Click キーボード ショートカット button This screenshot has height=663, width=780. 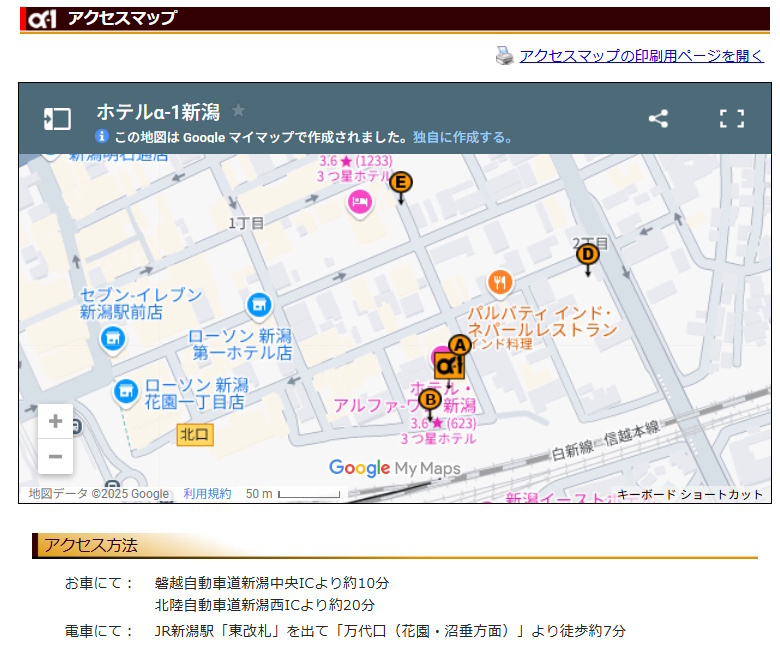[x=689, y=494]
